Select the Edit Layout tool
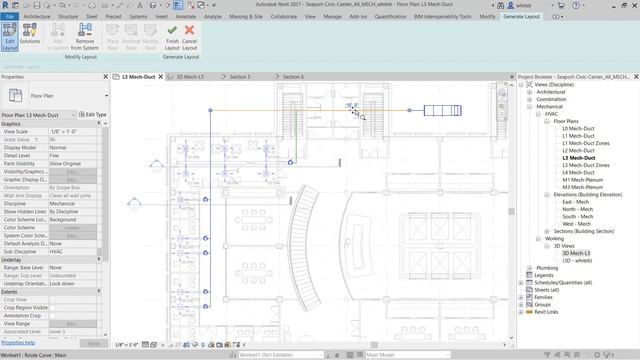This screenshot has height=360, width=640. point(9,37)
